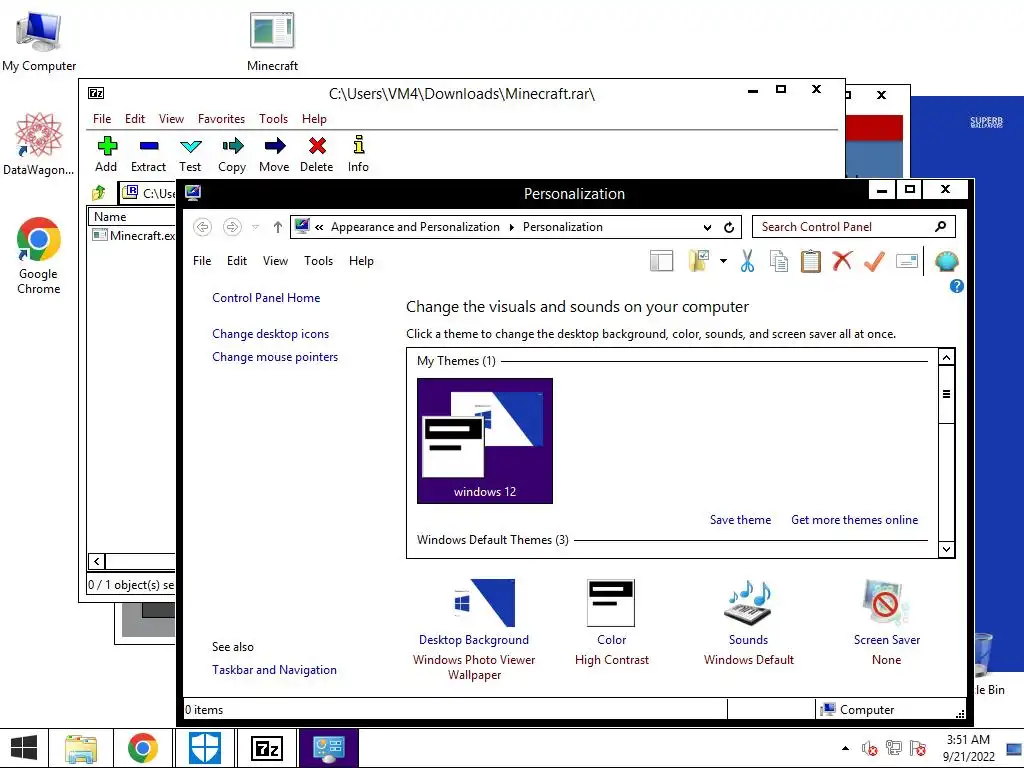Click Change mouse pointers link
The height and width of the screenshot is (768, 1024).
275,357
